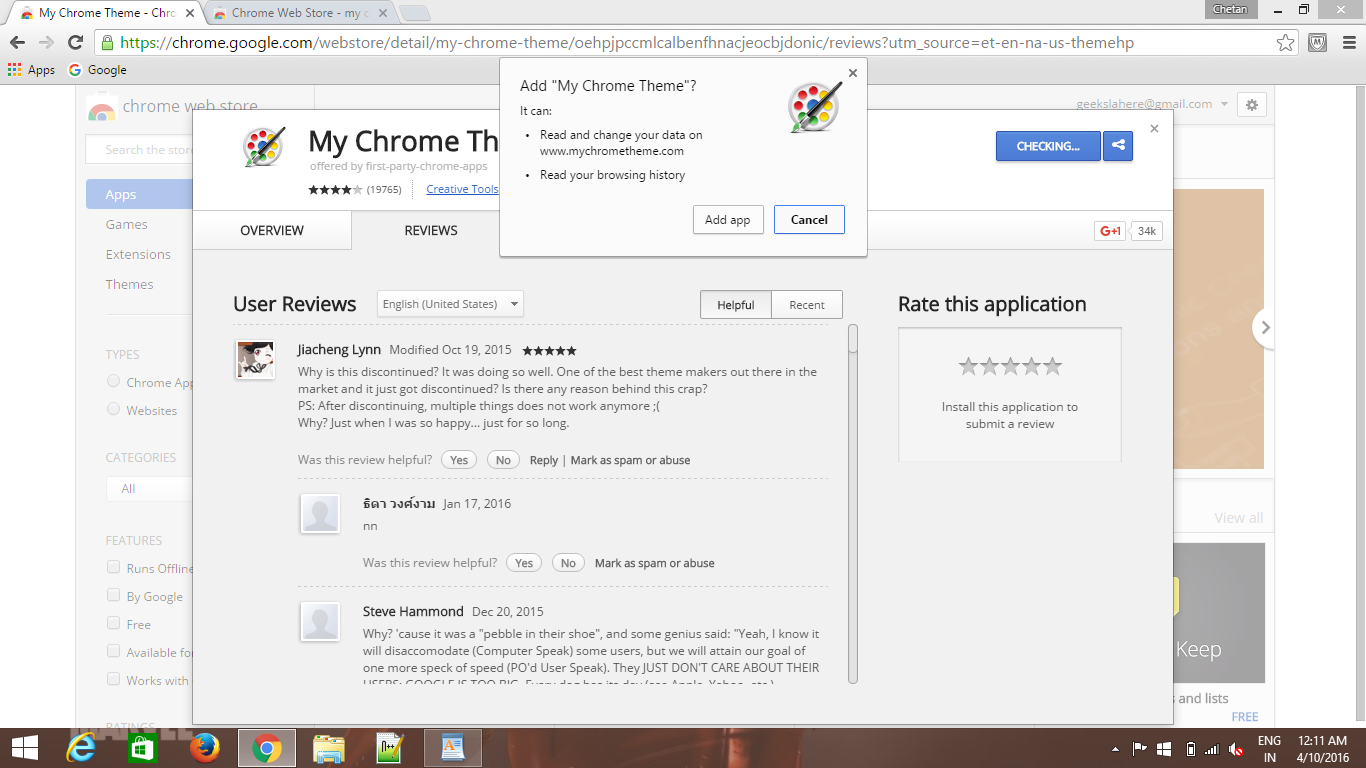Open a new browser tab

tap(414, 13)
